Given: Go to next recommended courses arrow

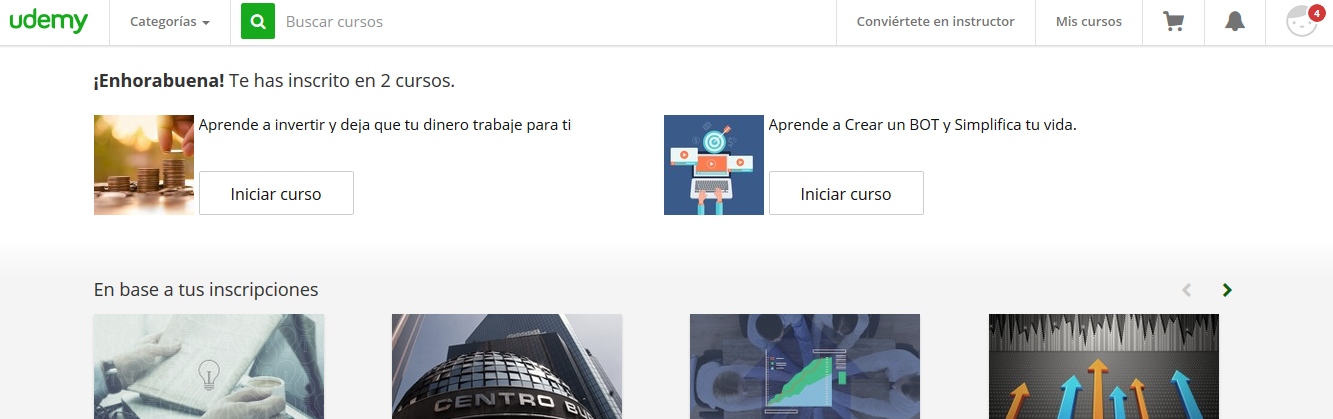Looking at the screenshot, I should (1227, 290).
